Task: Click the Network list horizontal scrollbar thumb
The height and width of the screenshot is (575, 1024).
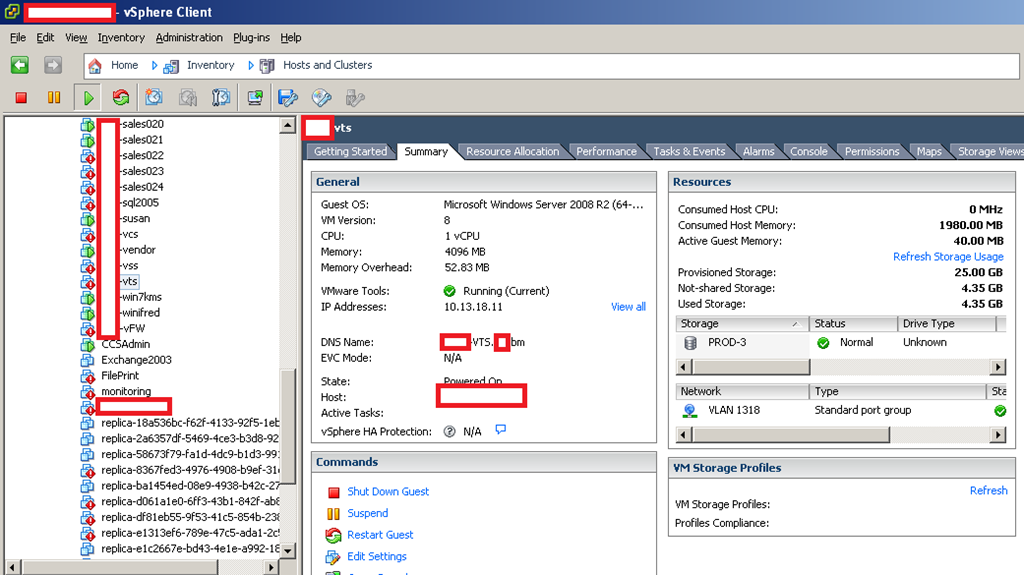Action: pos(791,435)
